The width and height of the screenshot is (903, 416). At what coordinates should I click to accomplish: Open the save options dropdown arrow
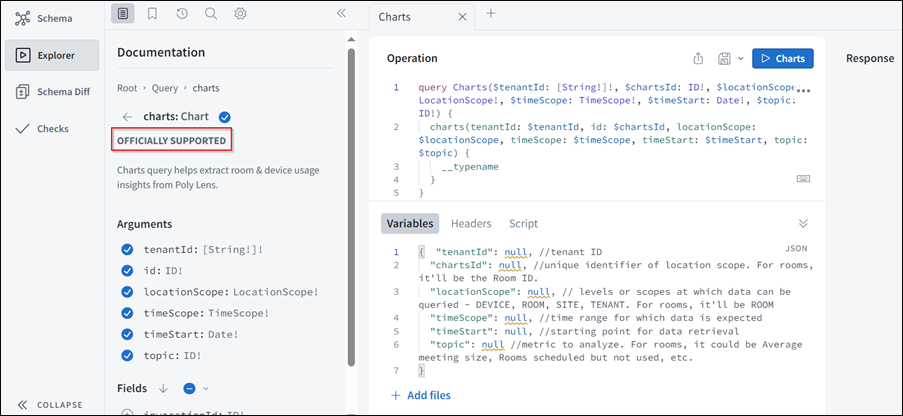click(741, 58)
